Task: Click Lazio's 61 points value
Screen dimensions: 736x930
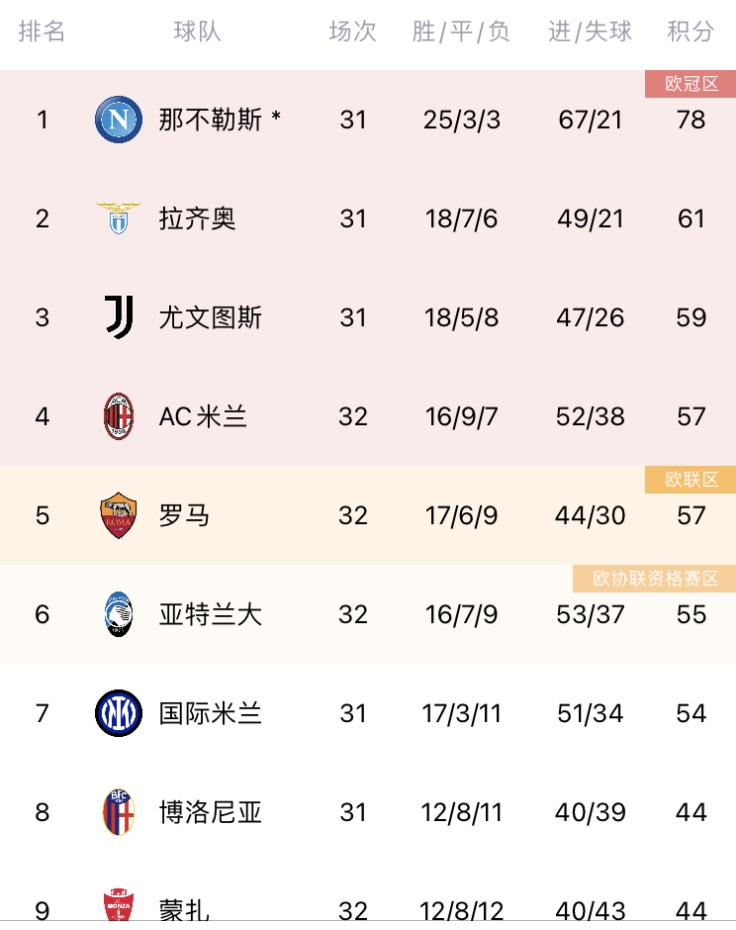Action: (691, 219)
